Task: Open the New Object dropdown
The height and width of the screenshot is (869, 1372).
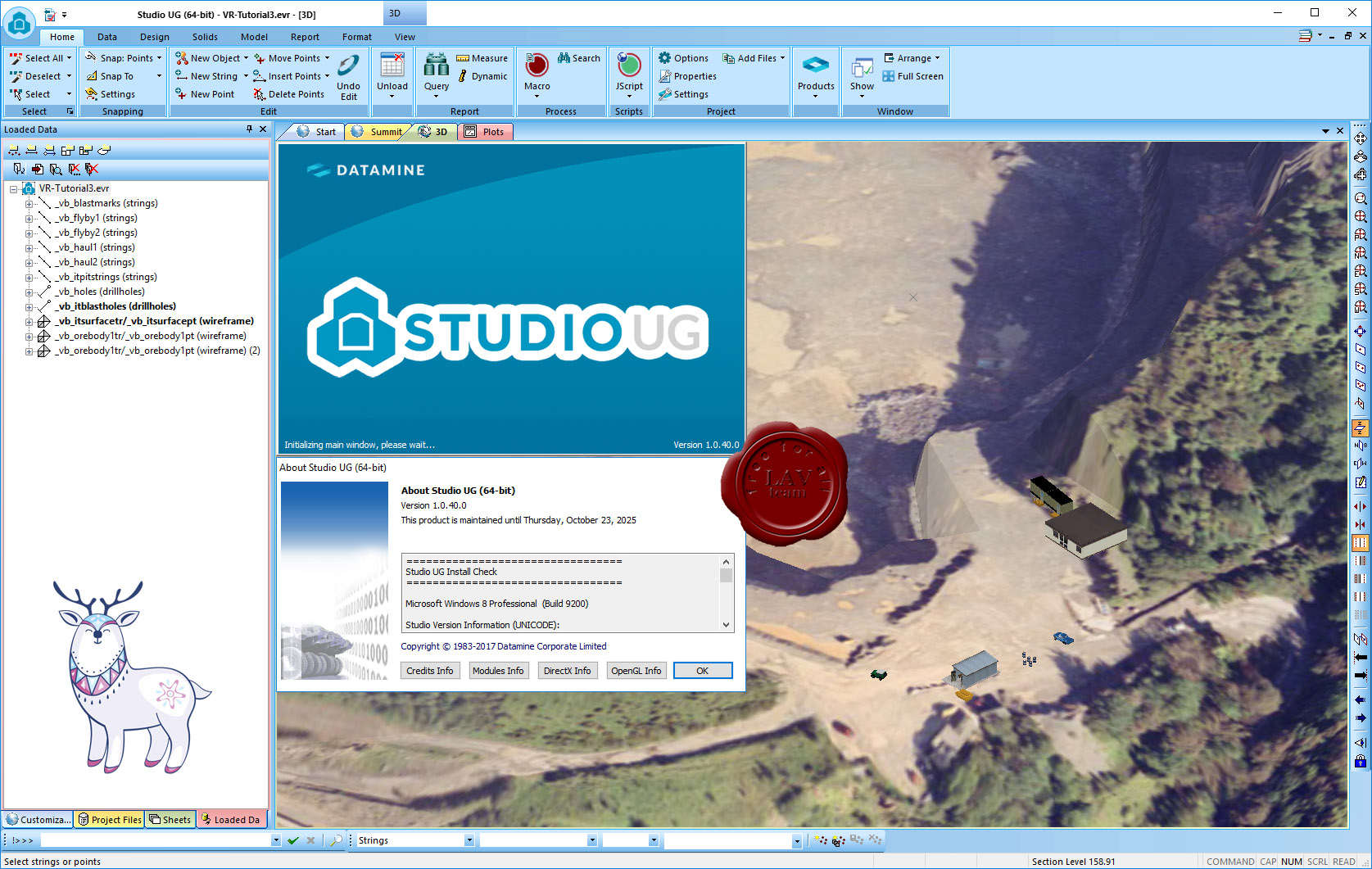Action: (246, 58)
